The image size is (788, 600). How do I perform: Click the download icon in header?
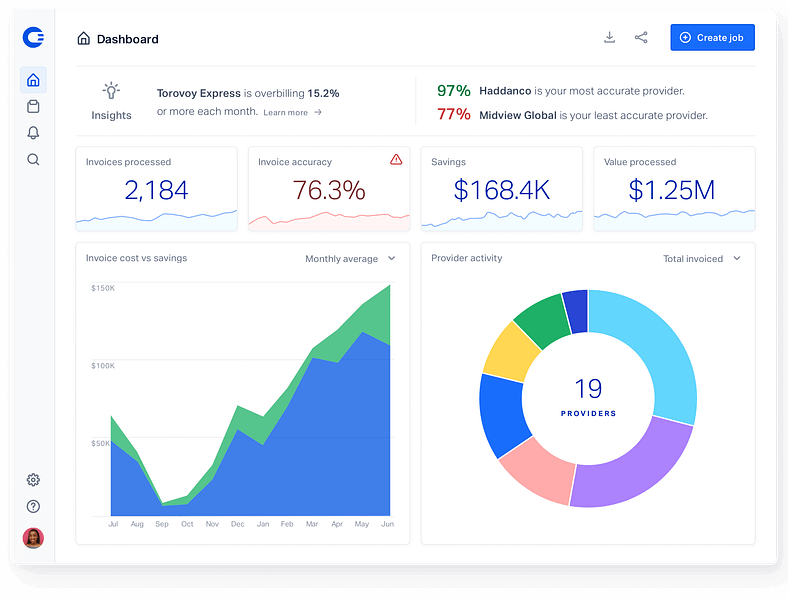point(609,38)
